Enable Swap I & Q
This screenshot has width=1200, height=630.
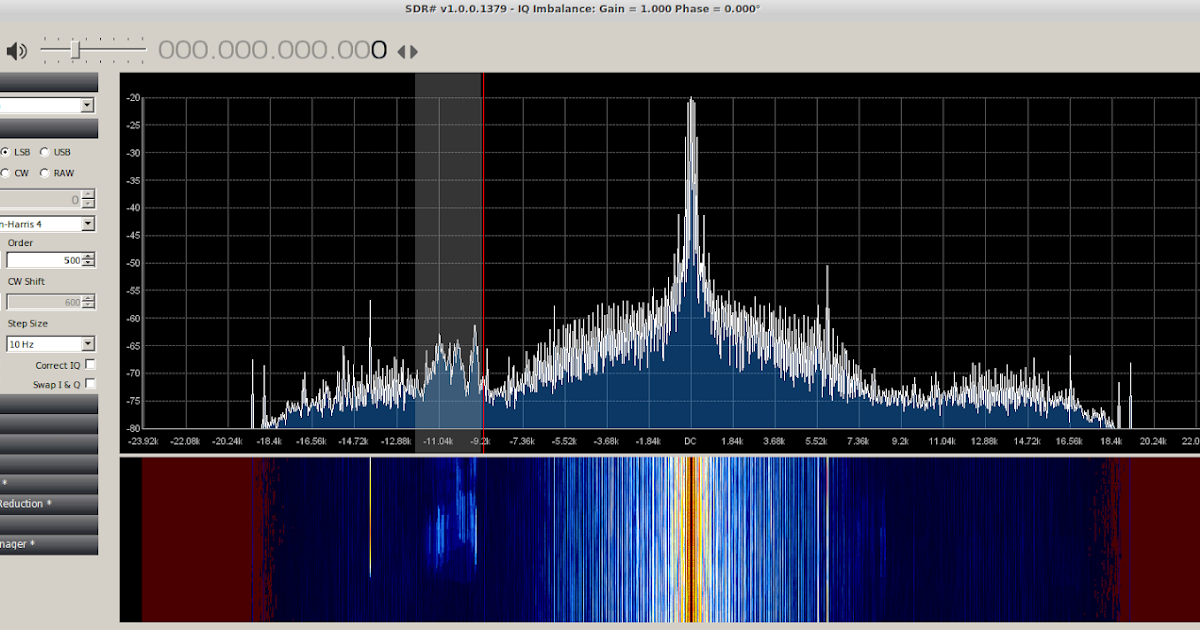(x=89, y=383)
